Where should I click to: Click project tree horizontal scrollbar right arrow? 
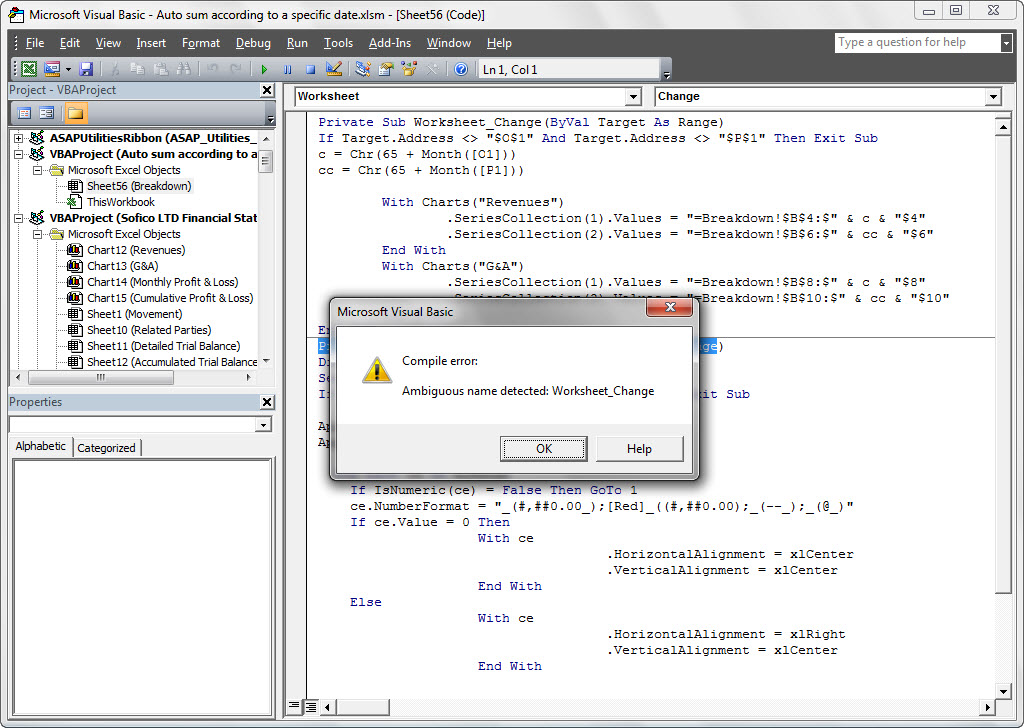pyautogui.click(x=248, y=377)
